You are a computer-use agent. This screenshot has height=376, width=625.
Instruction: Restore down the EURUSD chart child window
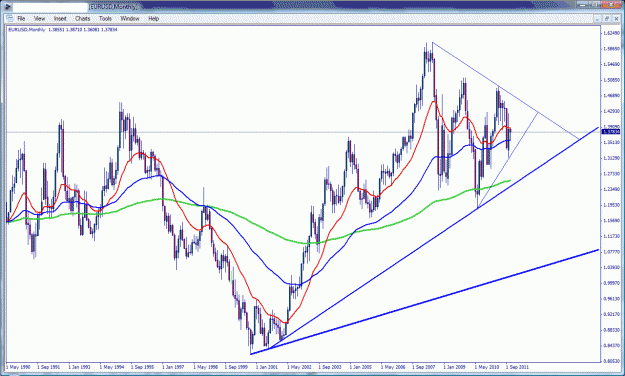pos(607,19)
